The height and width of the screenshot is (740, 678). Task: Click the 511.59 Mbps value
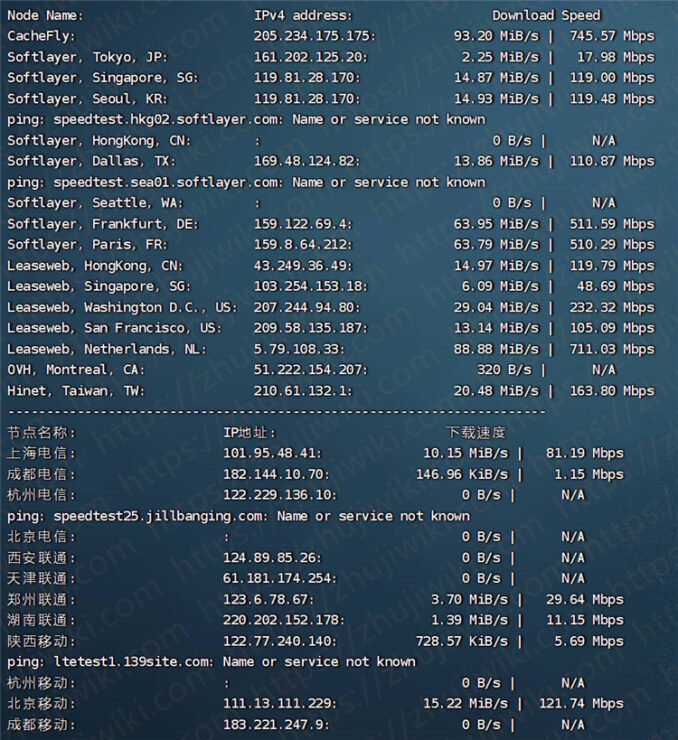(x=612, y=224)
